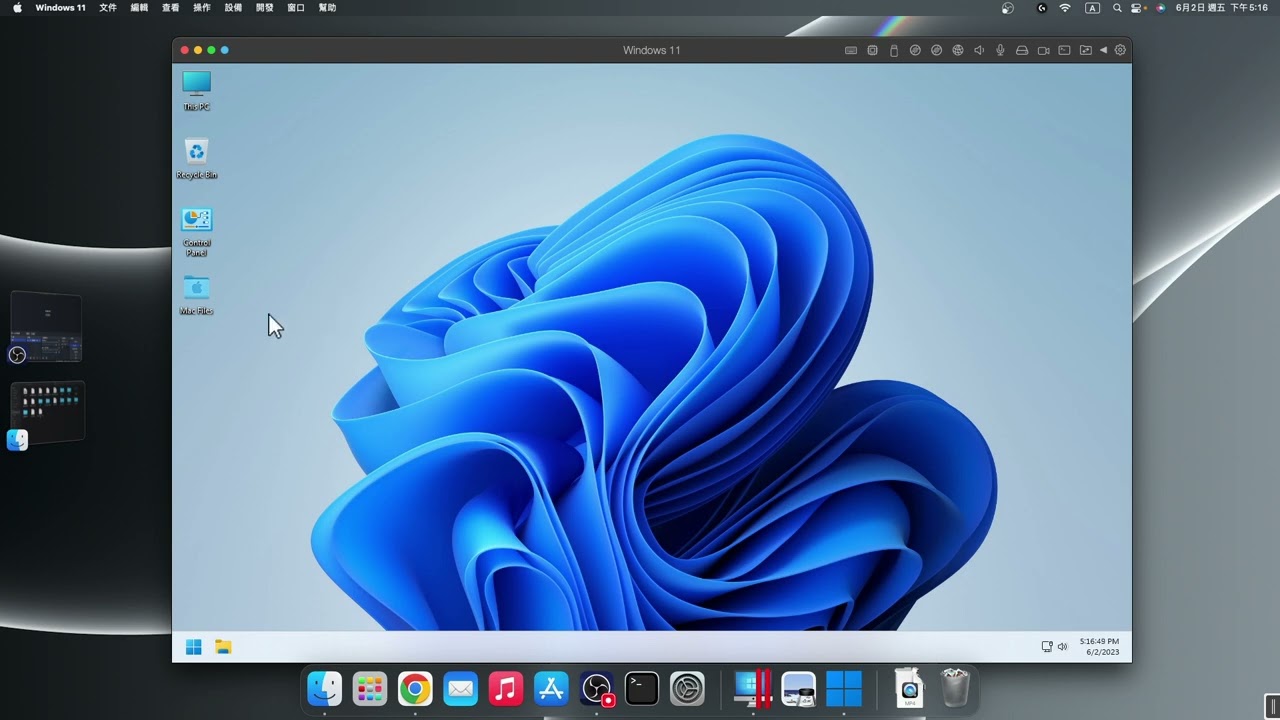Open App Store in the Dock
The image size is (1280, 720).
[551, 688]
